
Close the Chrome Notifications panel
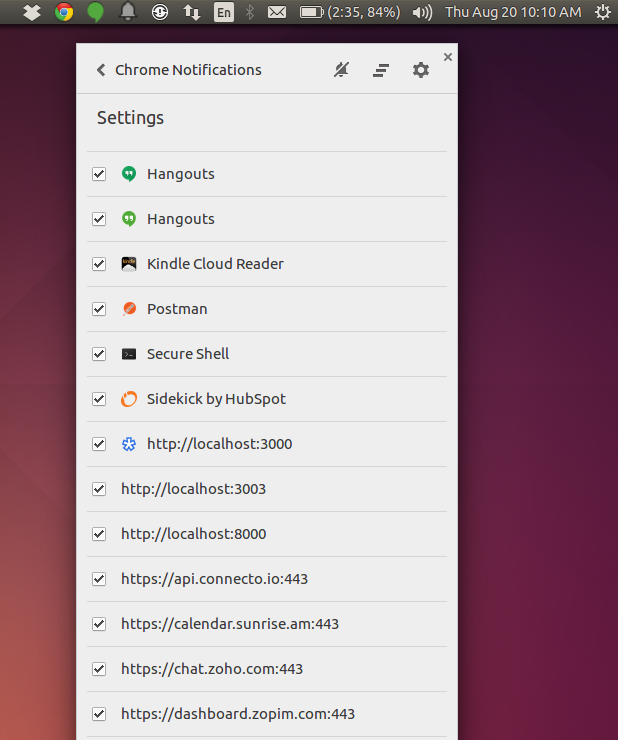coord(448,57)
